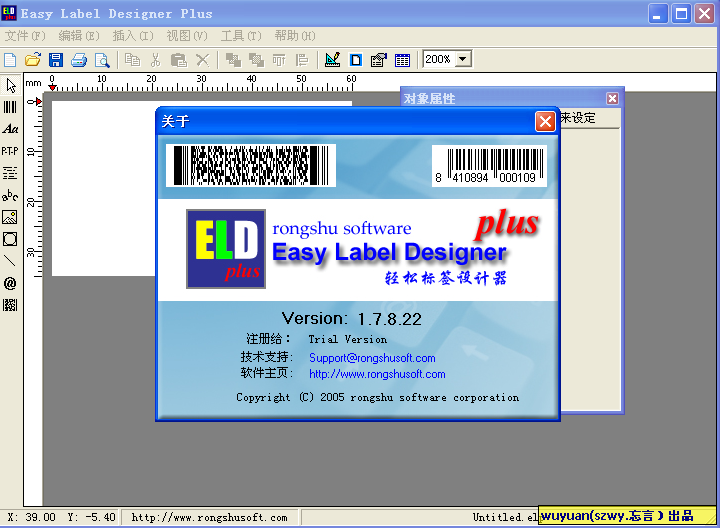Viewport: 720px width, 528px height.
Task: Click the Align Top icon
Action: click(x=279, y=60)
